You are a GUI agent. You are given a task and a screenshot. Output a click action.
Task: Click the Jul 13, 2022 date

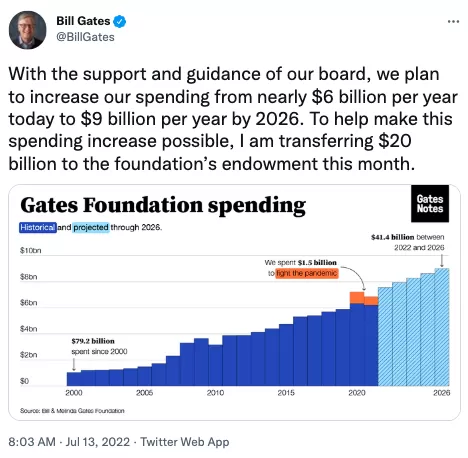point(98,442)
